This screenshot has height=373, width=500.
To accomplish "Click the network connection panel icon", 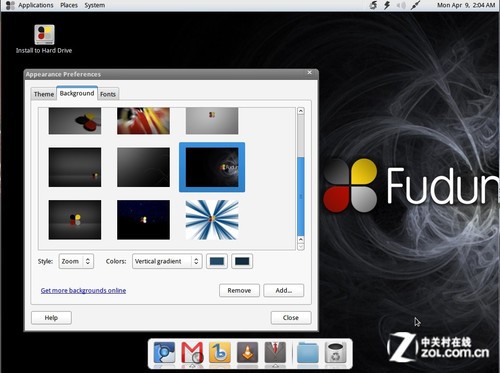I will pyautogui.click(x=415, y=5).
